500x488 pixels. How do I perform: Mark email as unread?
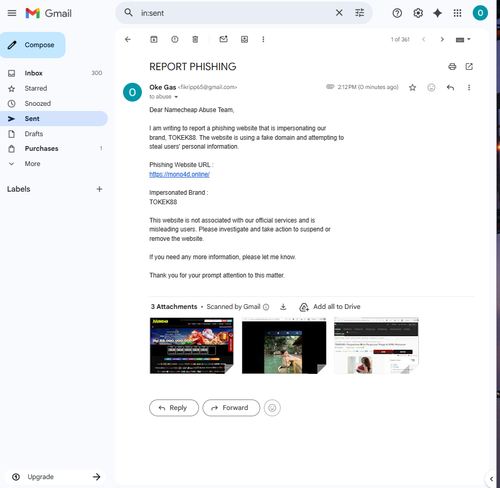click(223, 39)
